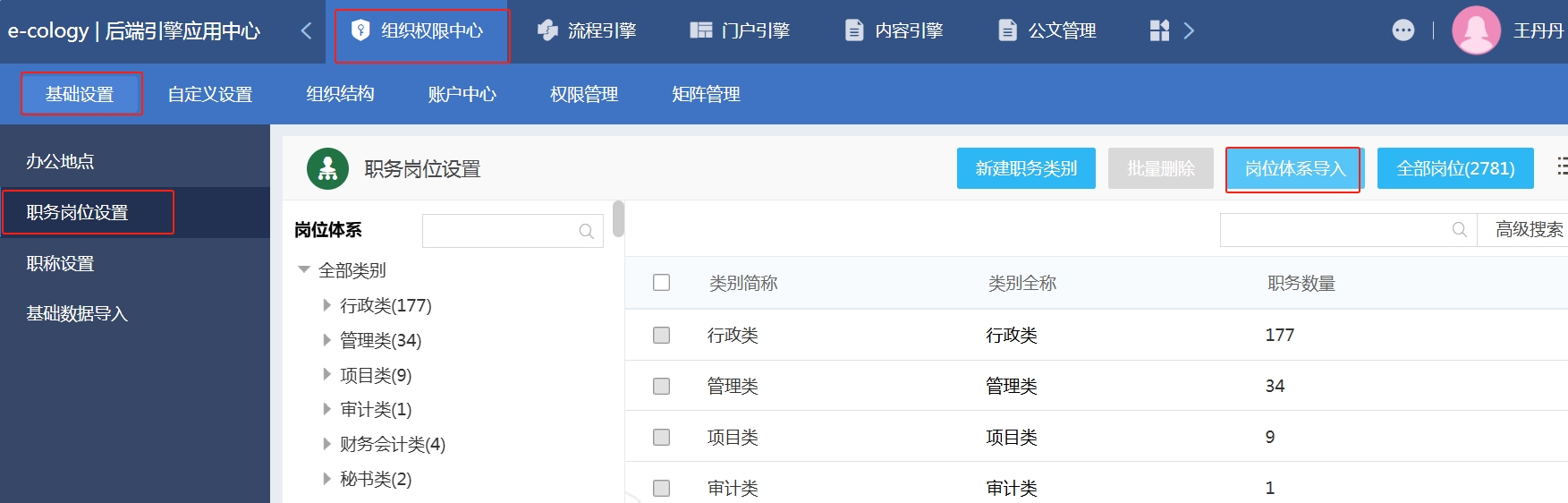Tick the checkbox for 行政类 row

pos(662,335)
